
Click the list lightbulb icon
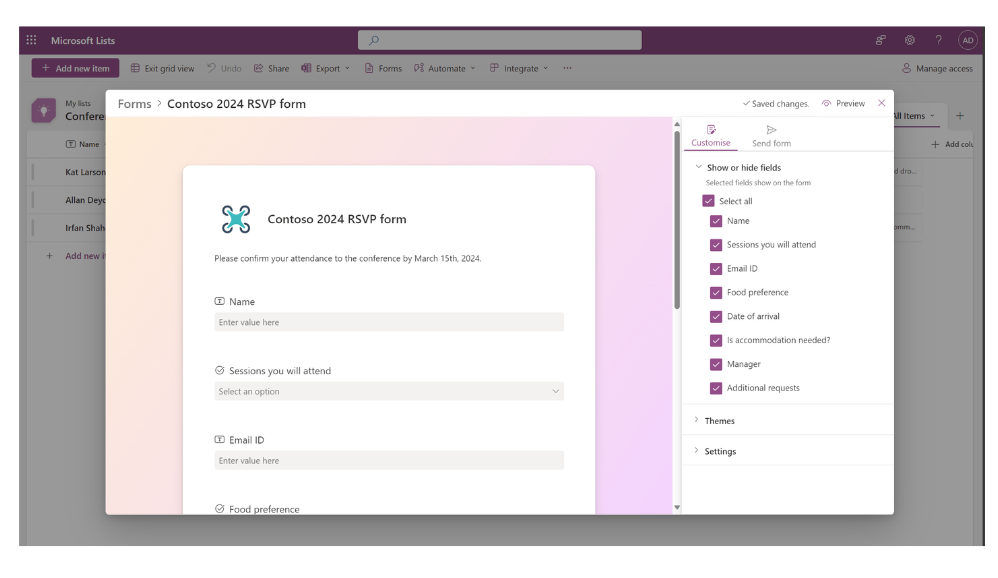click(x=43, y=111)
